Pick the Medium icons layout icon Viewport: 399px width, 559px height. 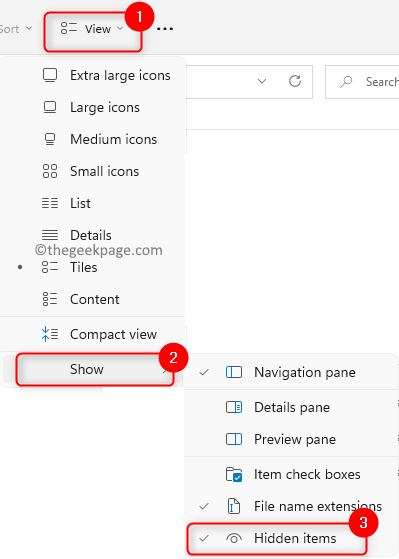(50, 139)
